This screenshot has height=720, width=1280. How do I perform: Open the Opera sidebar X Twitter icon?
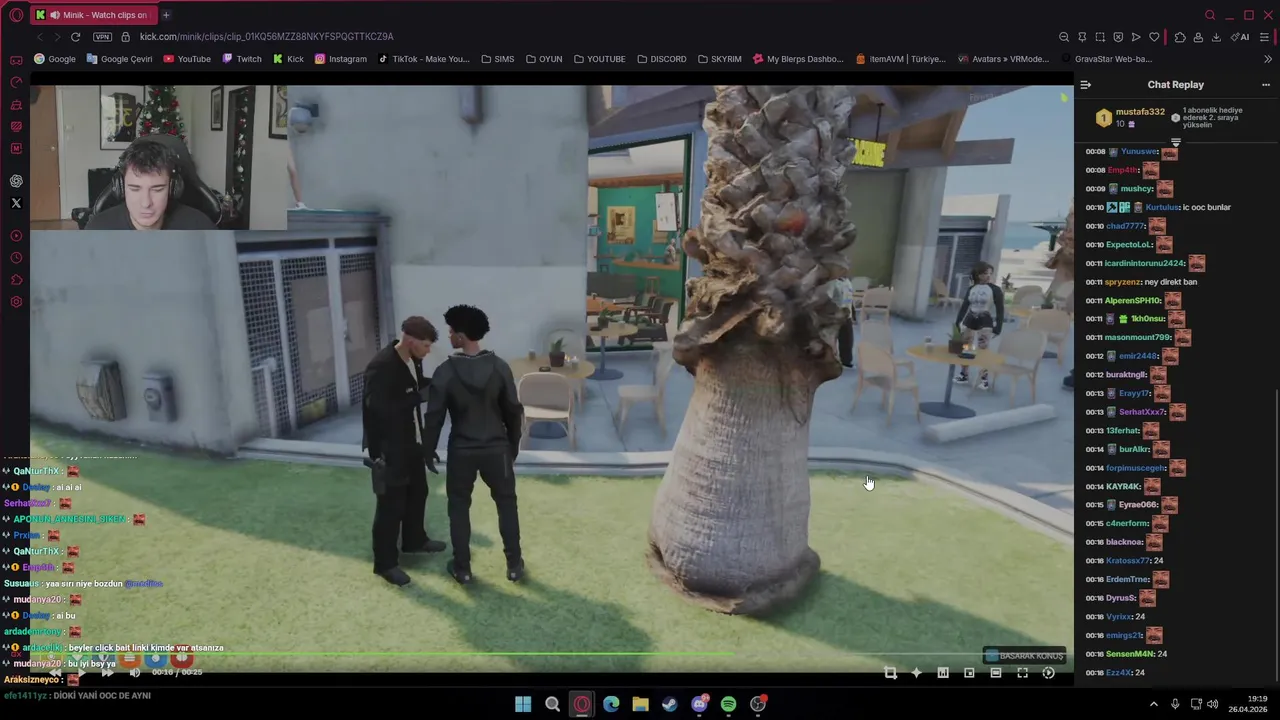tap(16, 203)
